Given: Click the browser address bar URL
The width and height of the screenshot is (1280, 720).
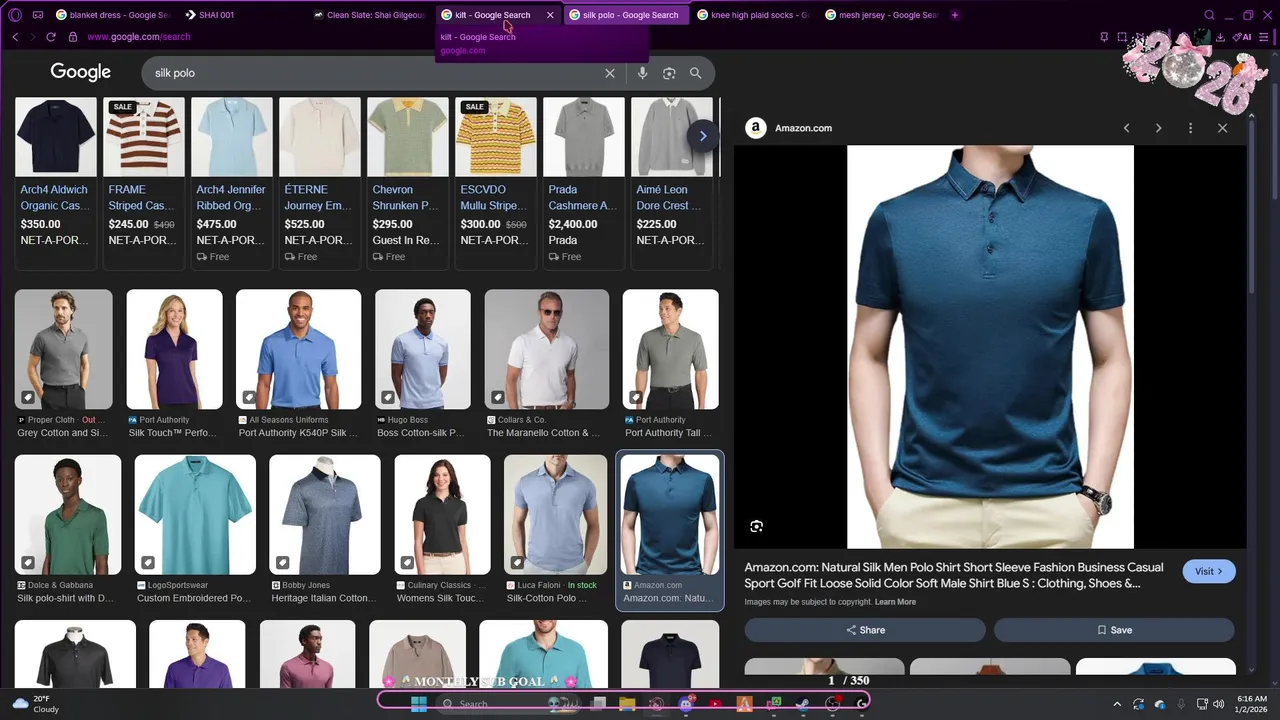Looking at the screenshot, I should click(x=139, y=37).
